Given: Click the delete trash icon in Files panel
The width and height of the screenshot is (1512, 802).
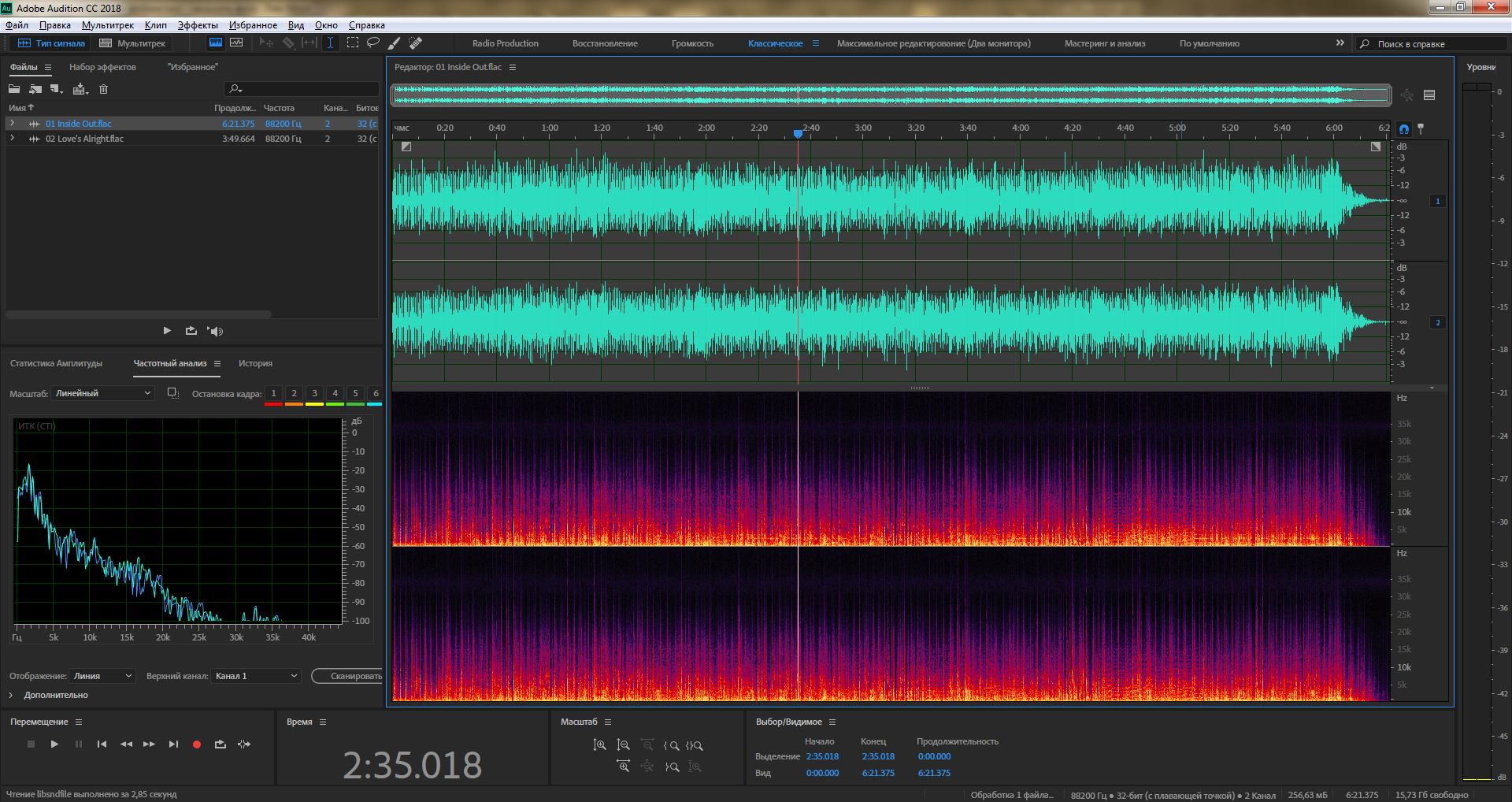Looking at the screenshot, I should tap(103, 89).
